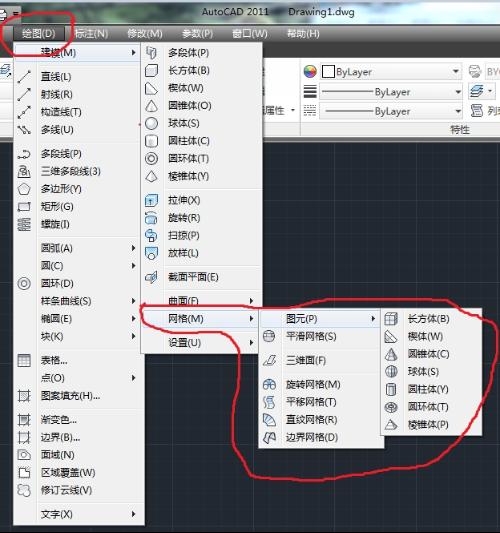Select the solid 棱锥体(Y) pyramid icon
This screenshot has width=500, height=533.
pos(151,176)
